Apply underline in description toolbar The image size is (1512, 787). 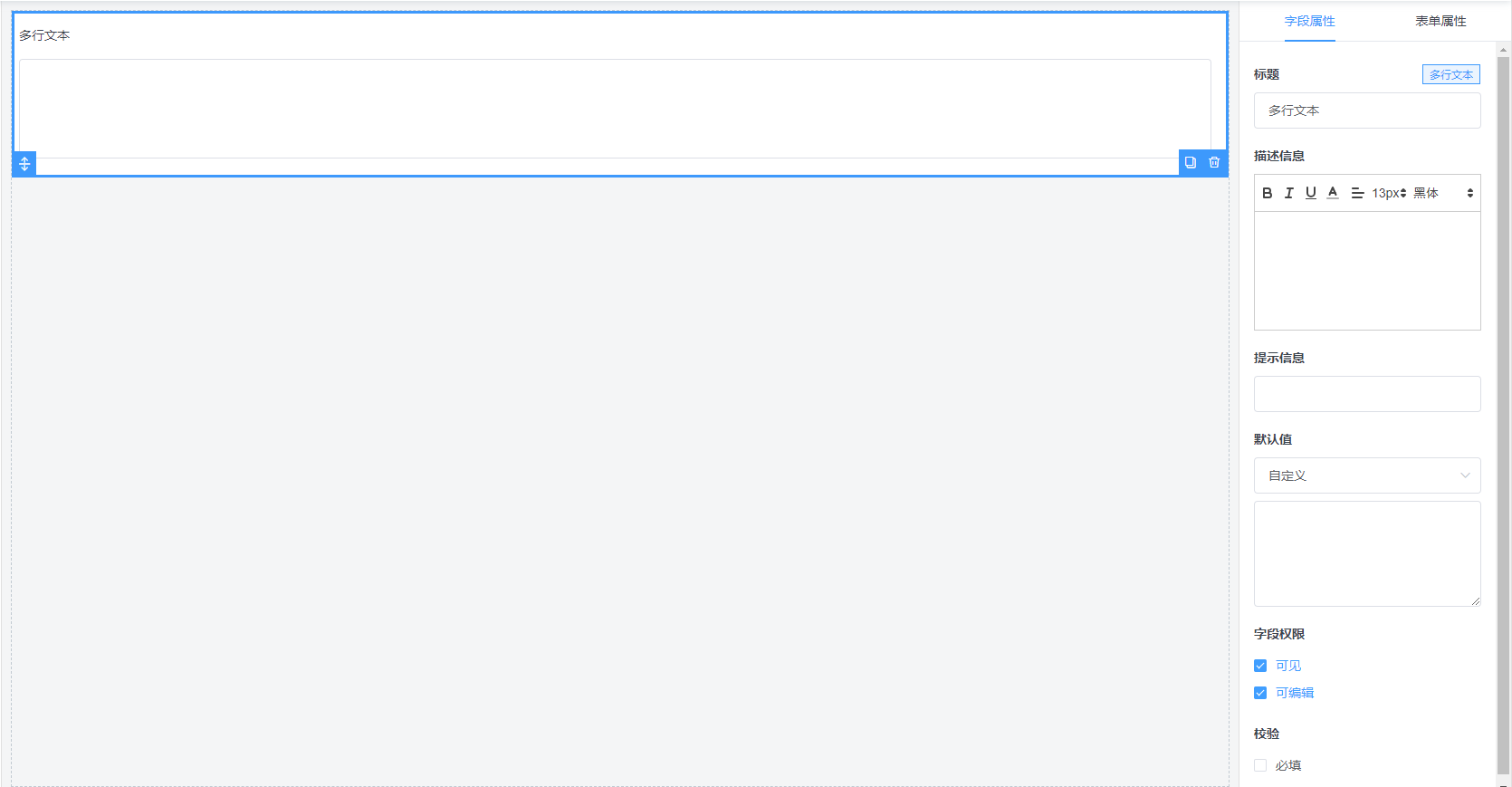click(1311, 193)
